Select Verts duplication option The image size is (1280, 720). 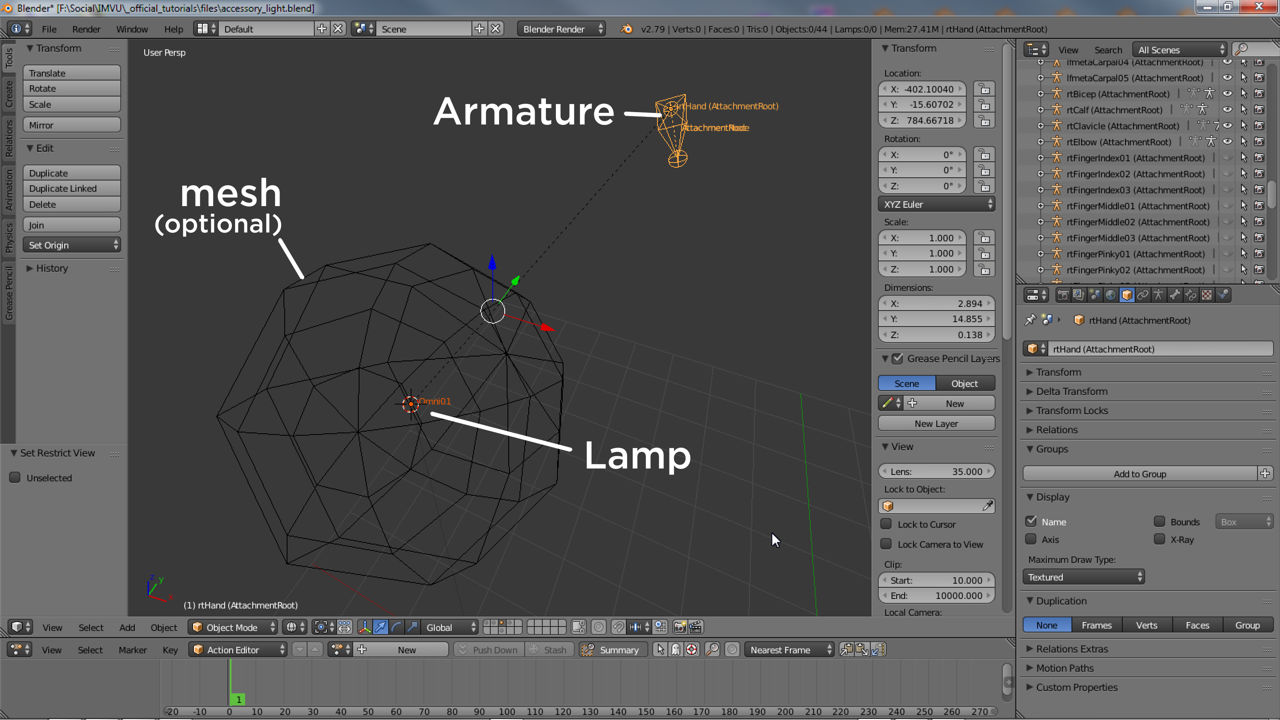(x=1147, y=625)
